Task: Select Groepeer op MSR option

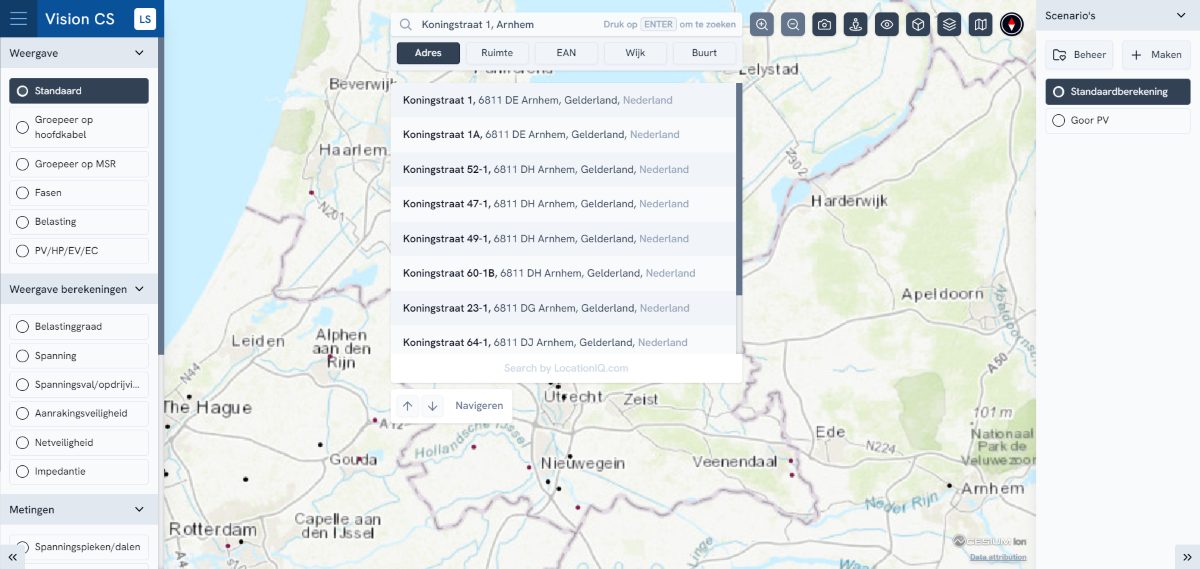Action: (79, 164)
